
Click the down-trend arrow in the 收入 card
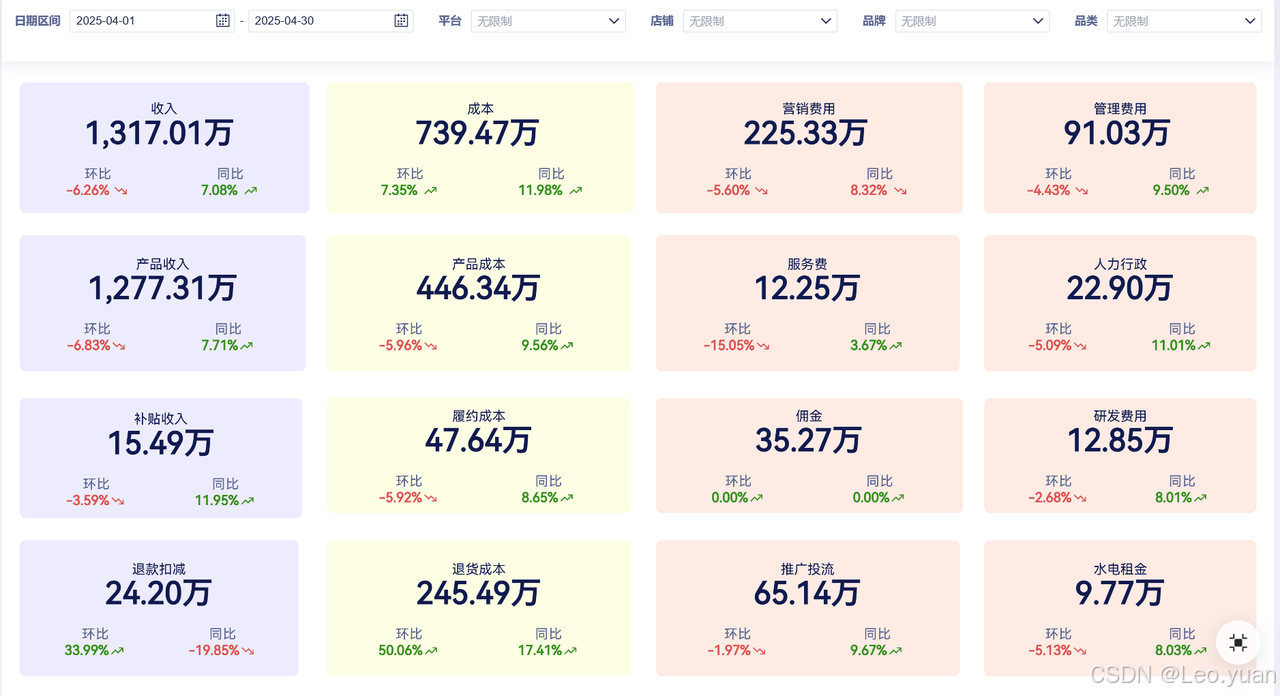coord(121,190)
